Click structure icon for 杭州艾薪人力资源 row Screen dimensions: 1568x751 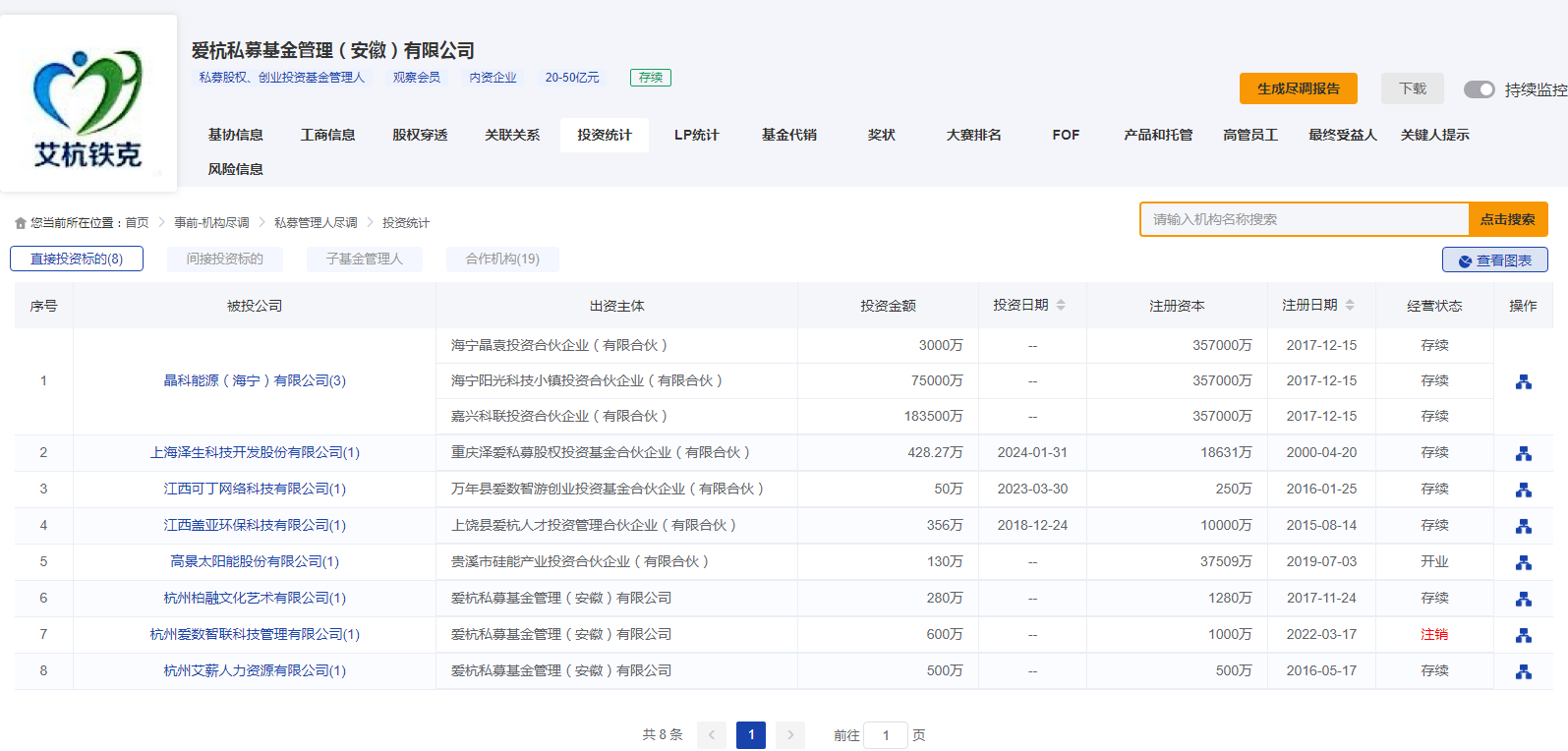1523,671
